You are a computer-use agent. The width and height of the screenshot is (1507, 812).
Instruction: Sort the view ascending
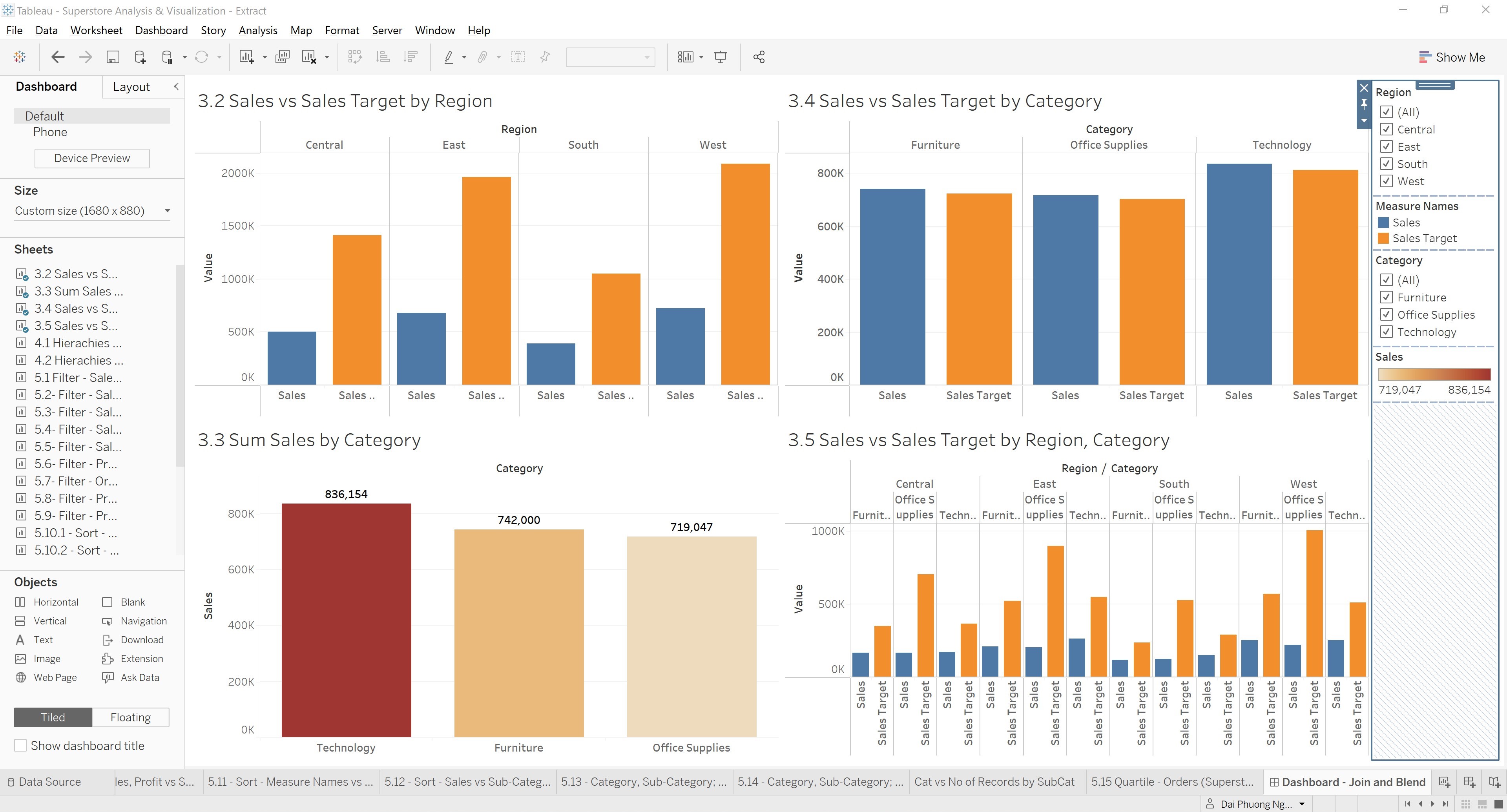[x=383, y=57]
